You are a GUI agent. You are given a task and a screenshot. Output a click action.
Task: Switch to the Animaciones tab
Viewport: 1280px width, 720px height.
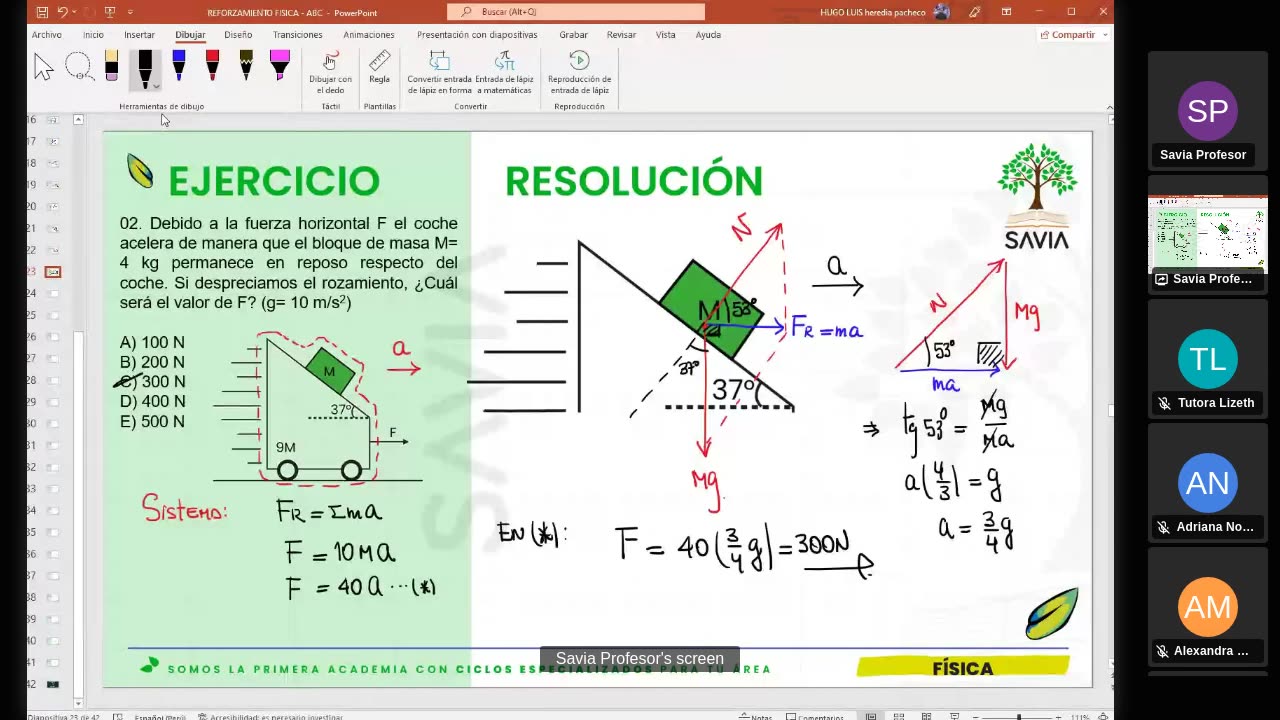pyautogui.click(x=368, y=35)
